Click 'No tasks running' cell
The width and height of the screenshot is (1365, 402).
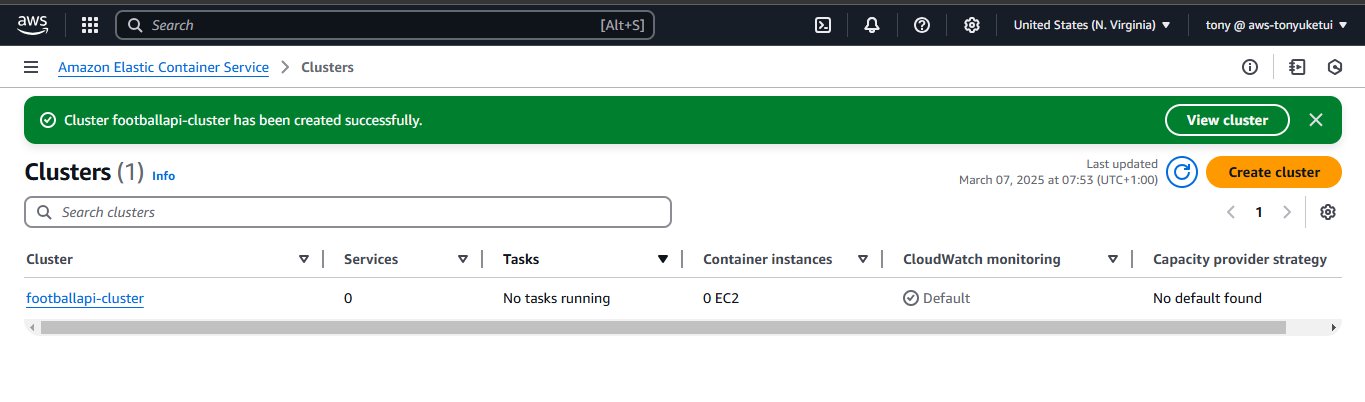tap(556, 298)
